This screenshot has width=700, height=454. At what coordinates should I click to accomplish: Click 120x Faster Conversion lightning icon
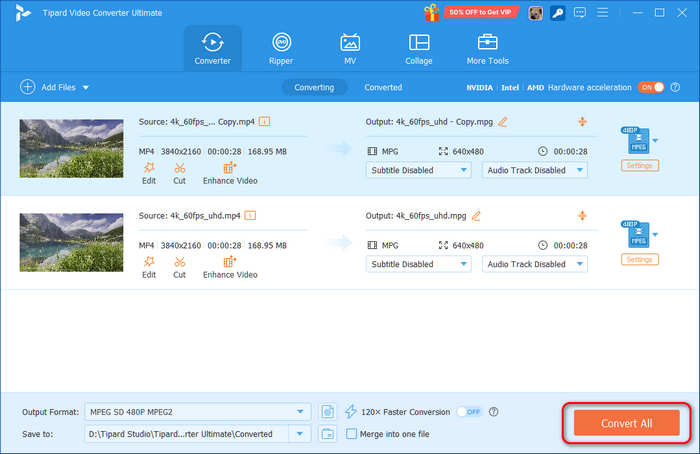351,412
